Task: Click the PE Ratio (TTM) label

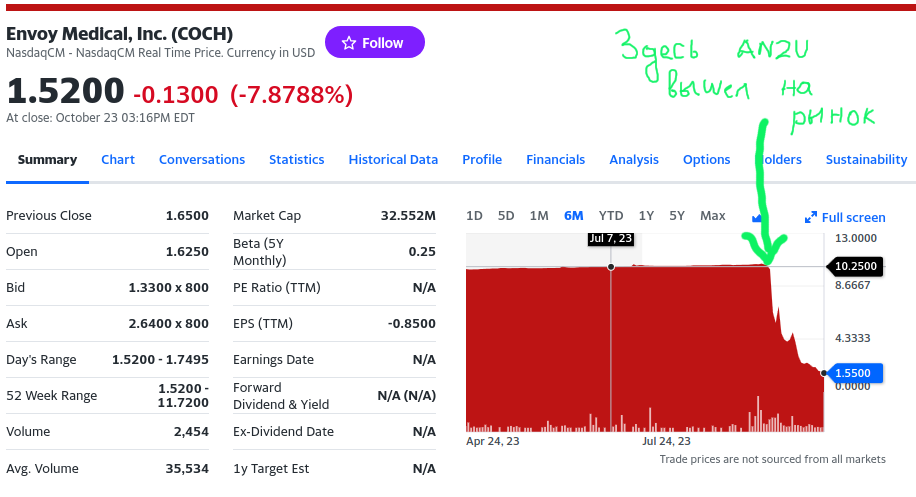Action: point(277,287)
